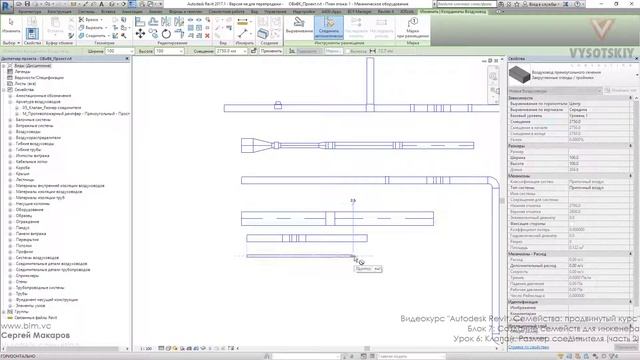Image resolution: width=640 pixels, height=360 pixels.
Task: Click the drawing view horizontal scrollbar
Action: coord(367,349)
